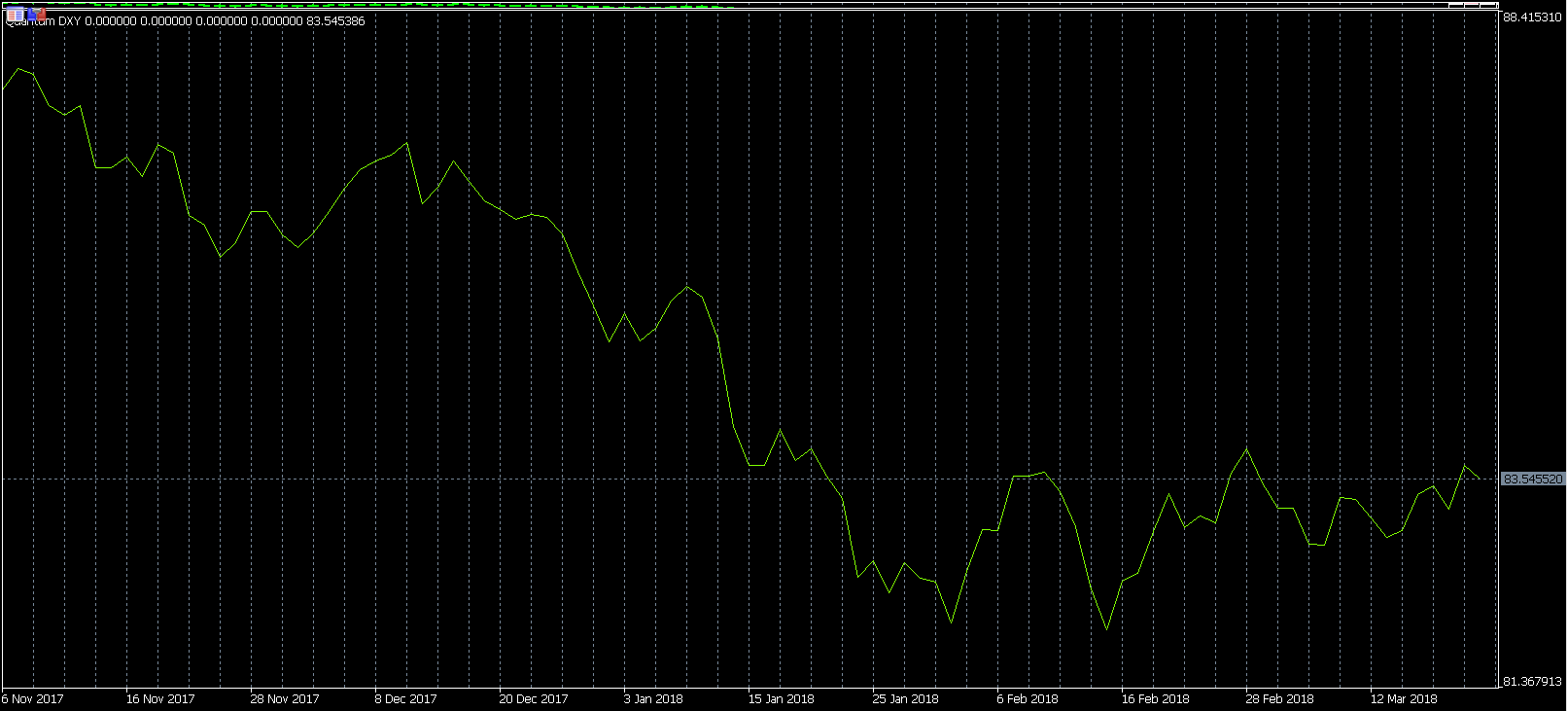Click the 6 Feb 2018 date label

(x=1028, y=698)
